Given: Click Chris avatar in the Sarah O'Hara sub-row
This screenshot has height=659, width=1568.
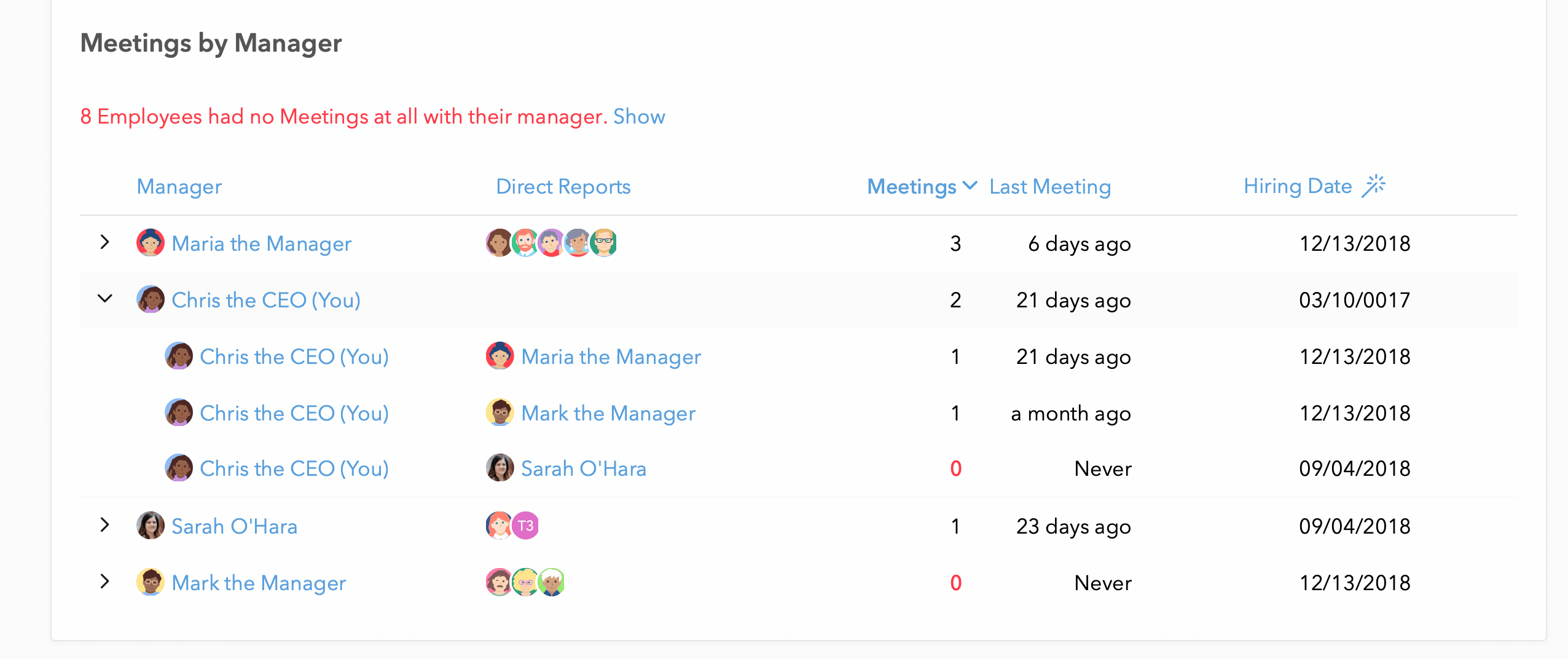Looking at the screenshot, I should 178,467.
